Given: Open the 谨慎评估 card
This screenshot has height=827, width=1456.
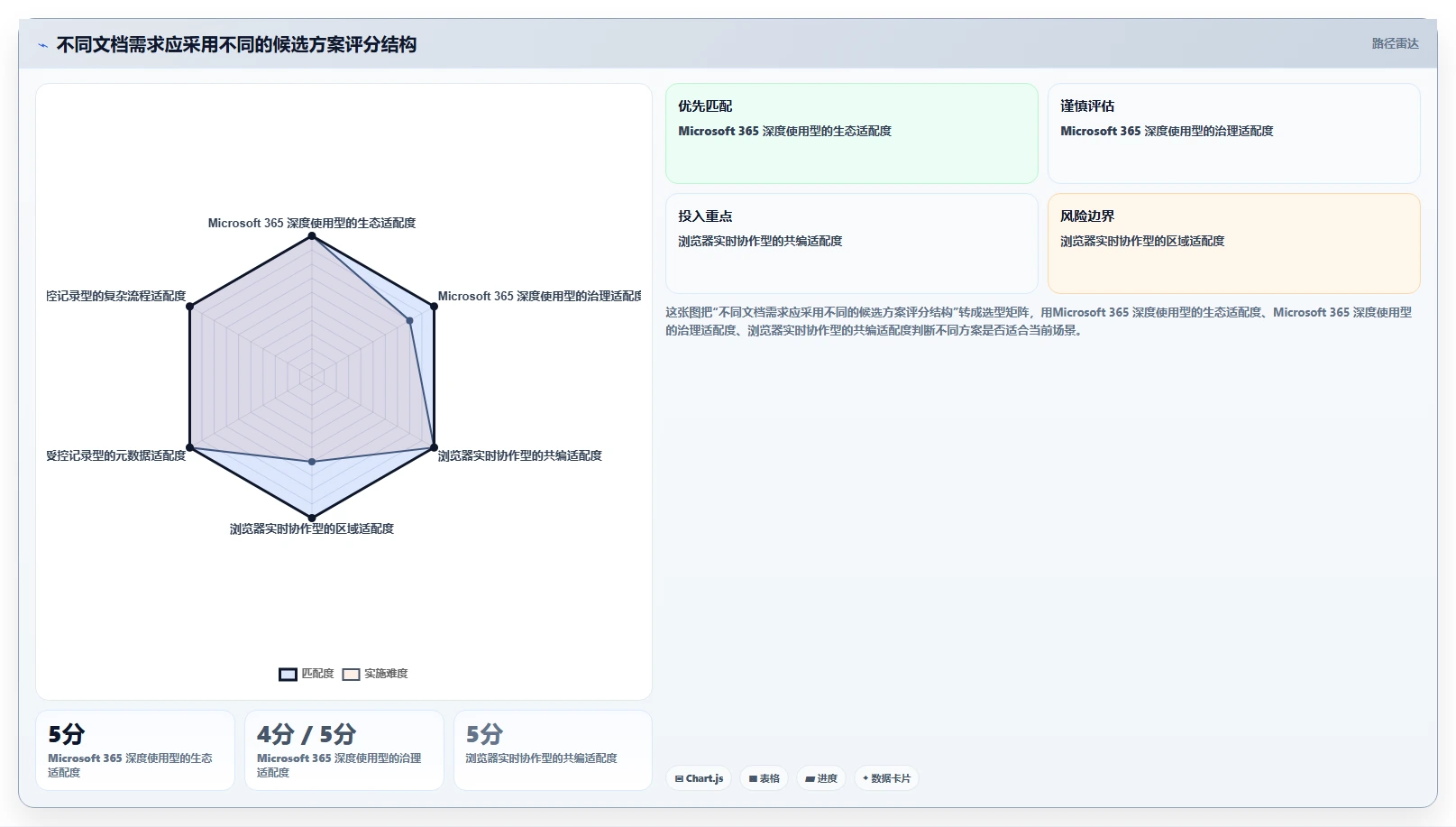Looking at the screenshot, I should [x=1233, y=133].
